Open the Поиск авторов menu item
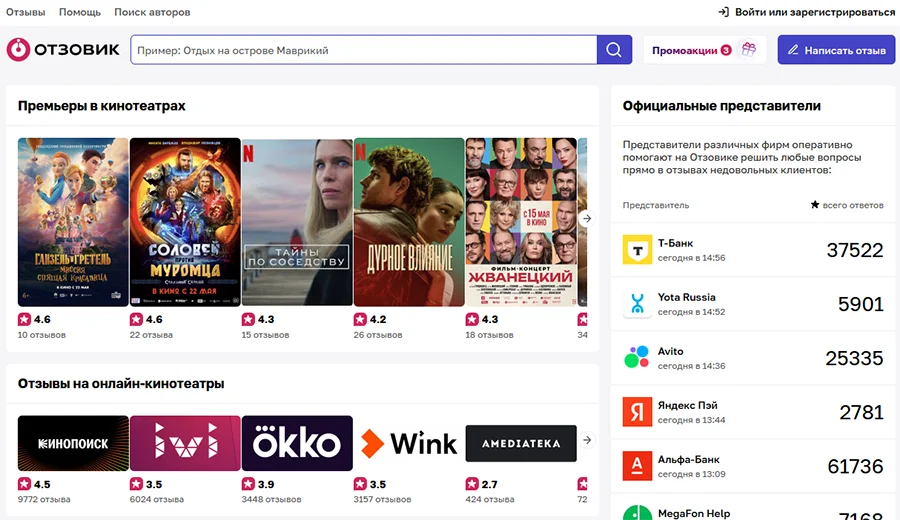The image size is (900, 520). coord(152,12)
